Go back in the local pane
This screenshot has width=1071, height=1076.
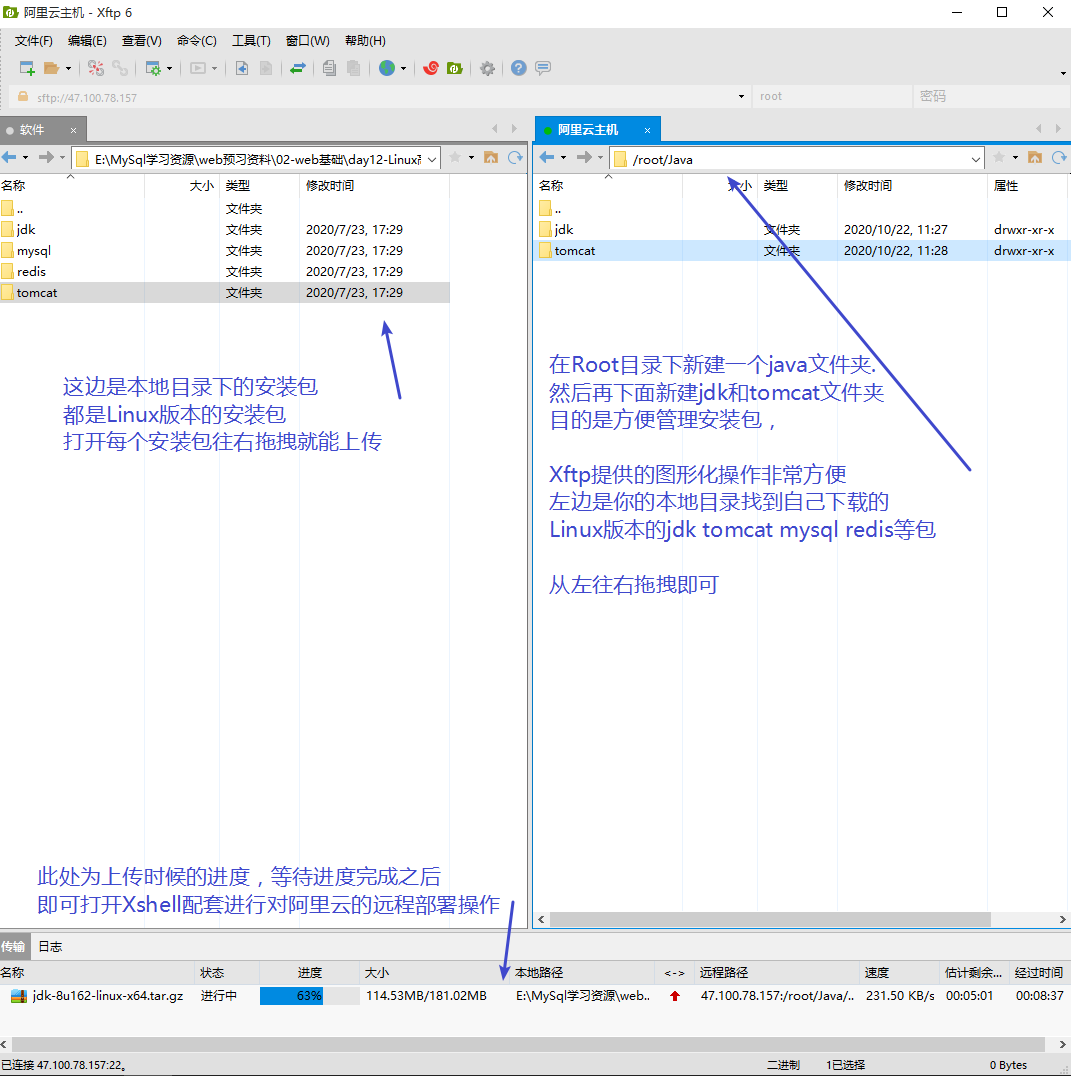[9, 158]
